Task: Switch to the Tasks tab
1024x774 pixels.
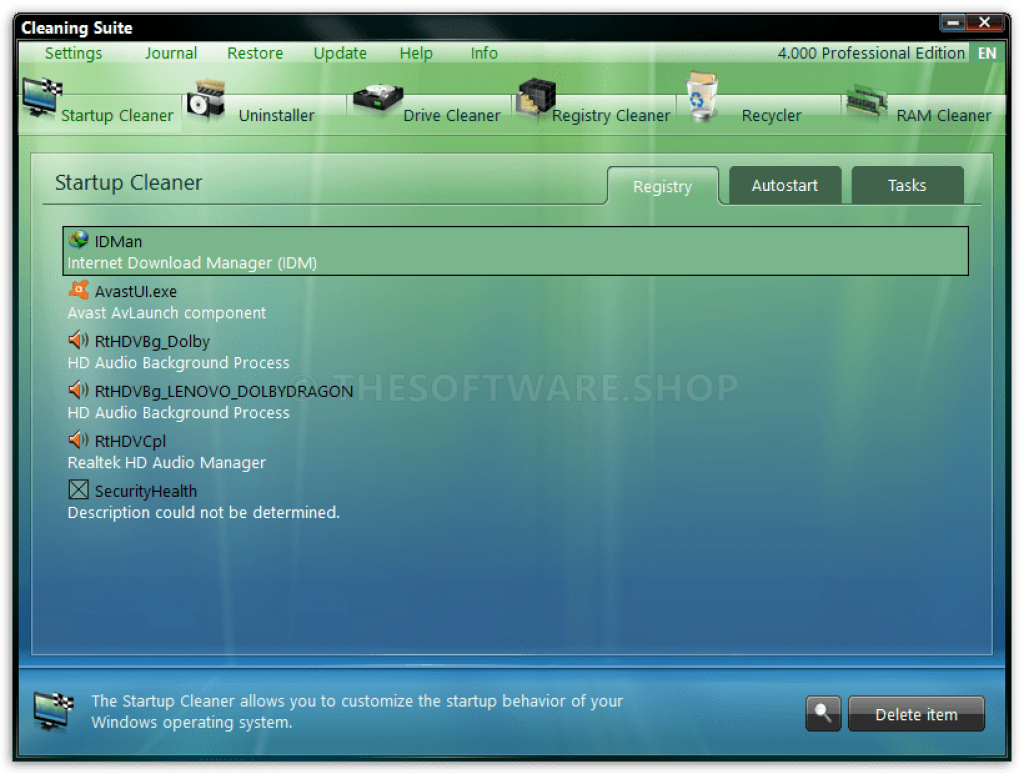Action: pyautogui.click(x=906, y=186)
